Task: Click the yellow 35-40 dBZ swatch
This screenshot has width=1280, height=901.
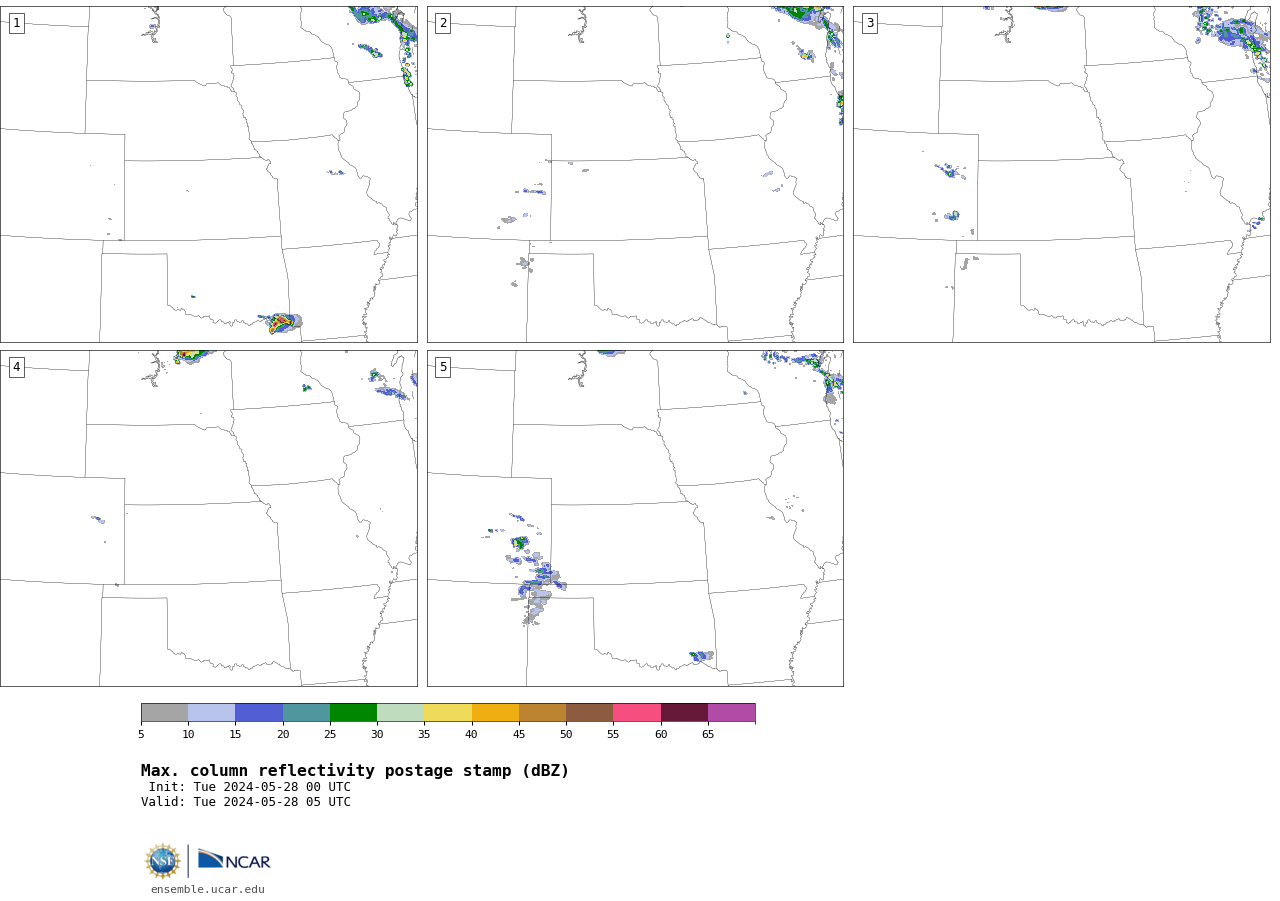Action: point(448,713)
